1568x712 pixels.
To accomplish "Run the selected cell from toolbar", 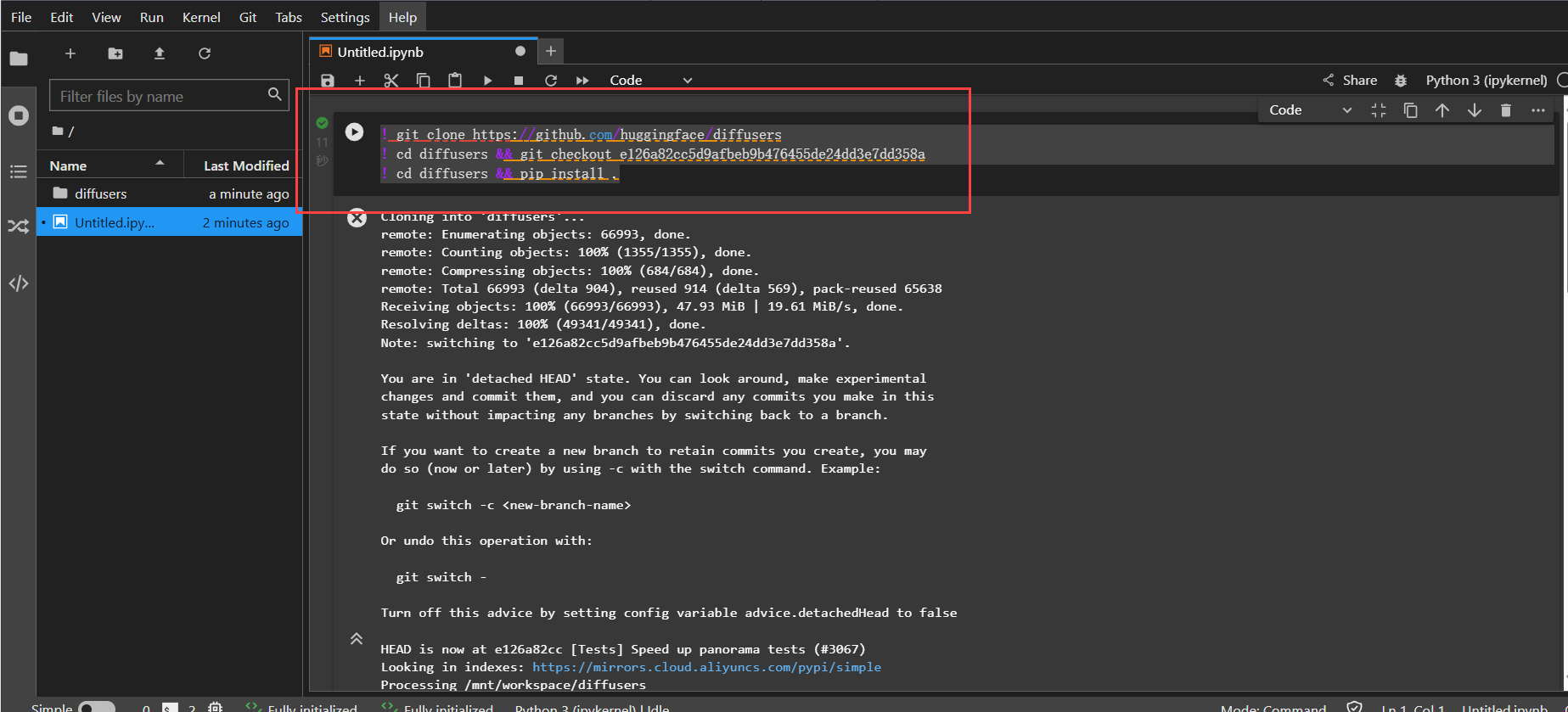I will tap(487, 81).
